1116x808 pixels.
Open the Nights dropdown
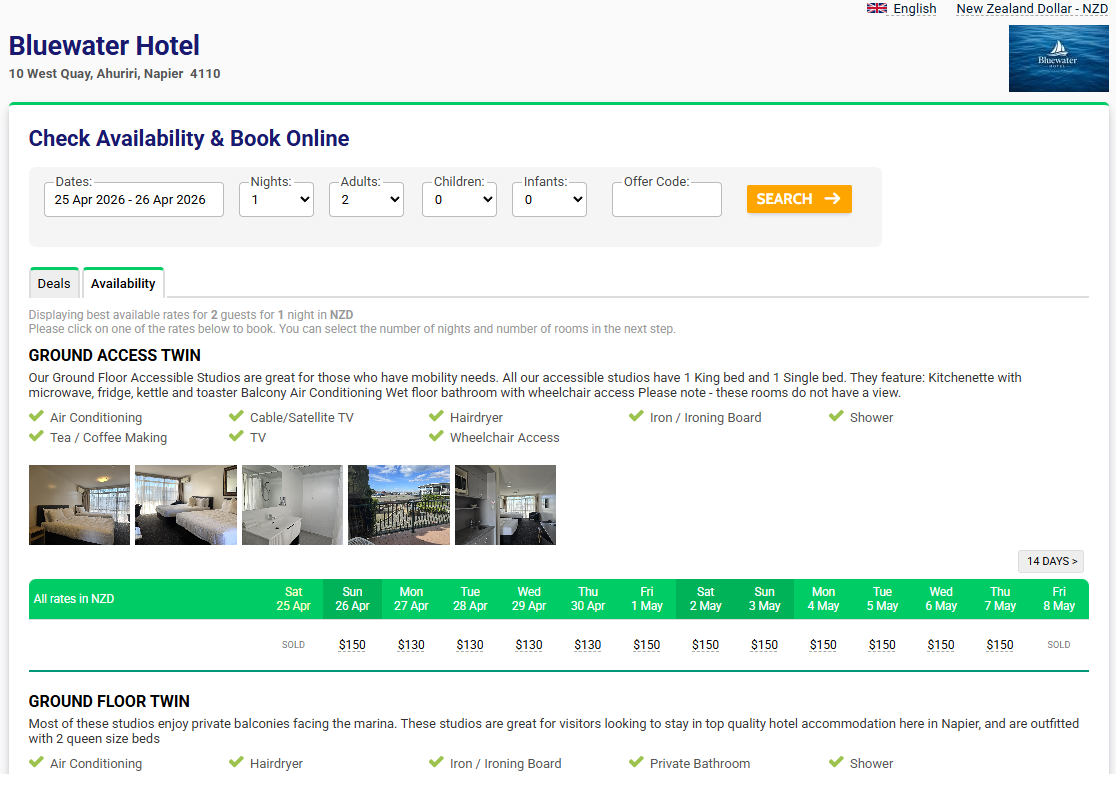coord(276,199)
